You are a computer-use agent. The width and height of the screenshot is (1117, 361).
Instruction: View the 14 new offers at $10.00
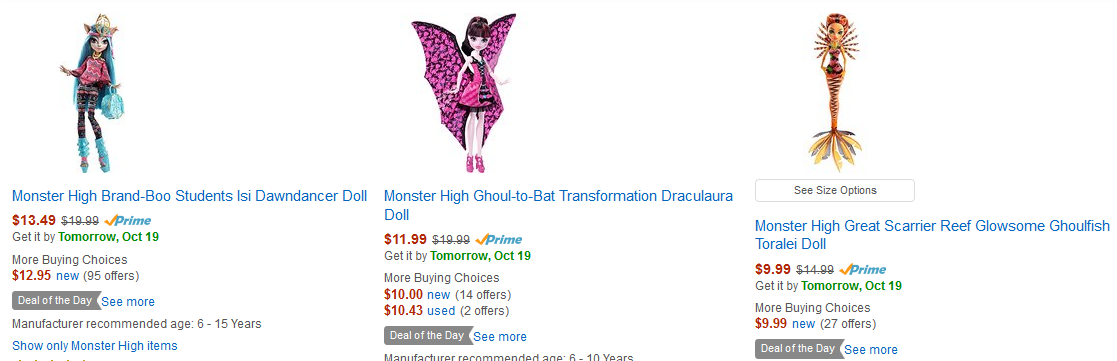[439, 295]
